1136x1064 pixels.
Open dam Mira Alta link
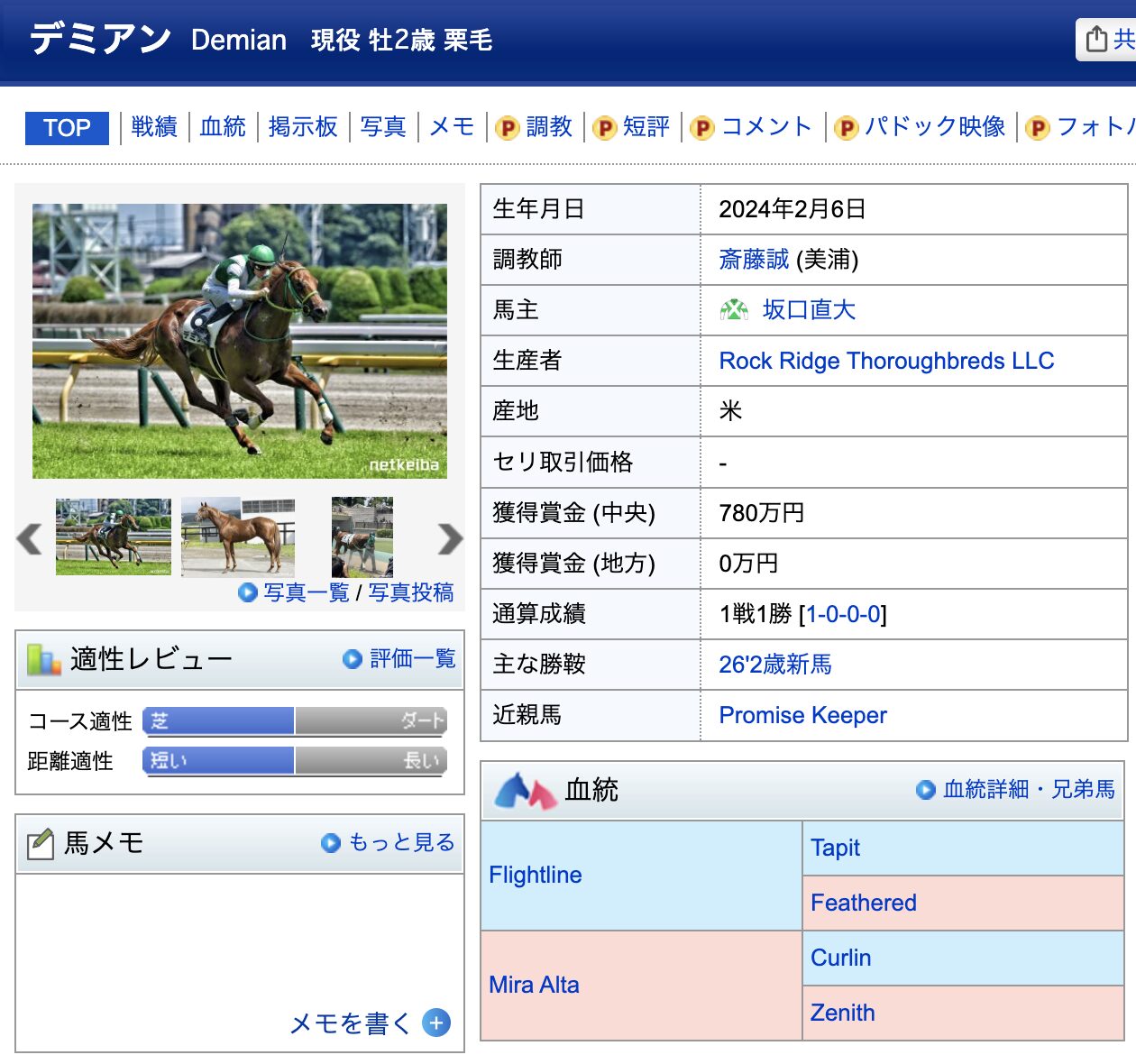(x=534, y=985)
